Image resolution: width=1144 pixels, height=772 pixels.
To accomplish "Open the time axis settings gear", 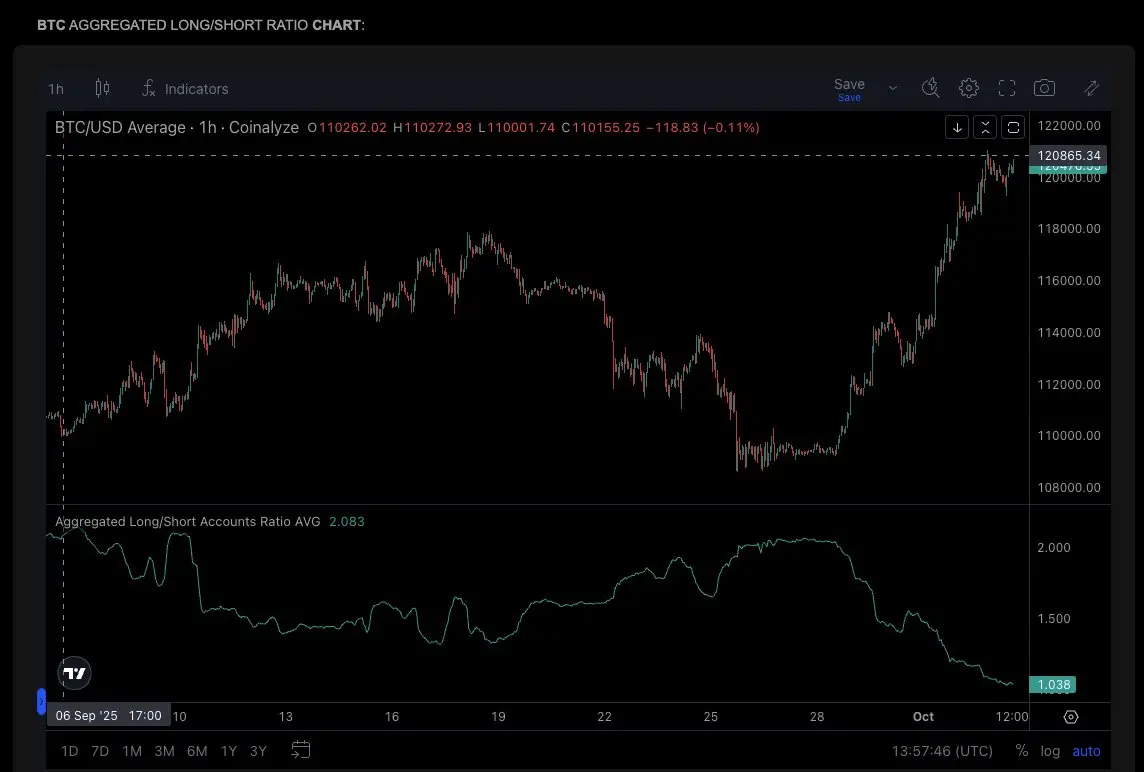I will (1071, 717).
